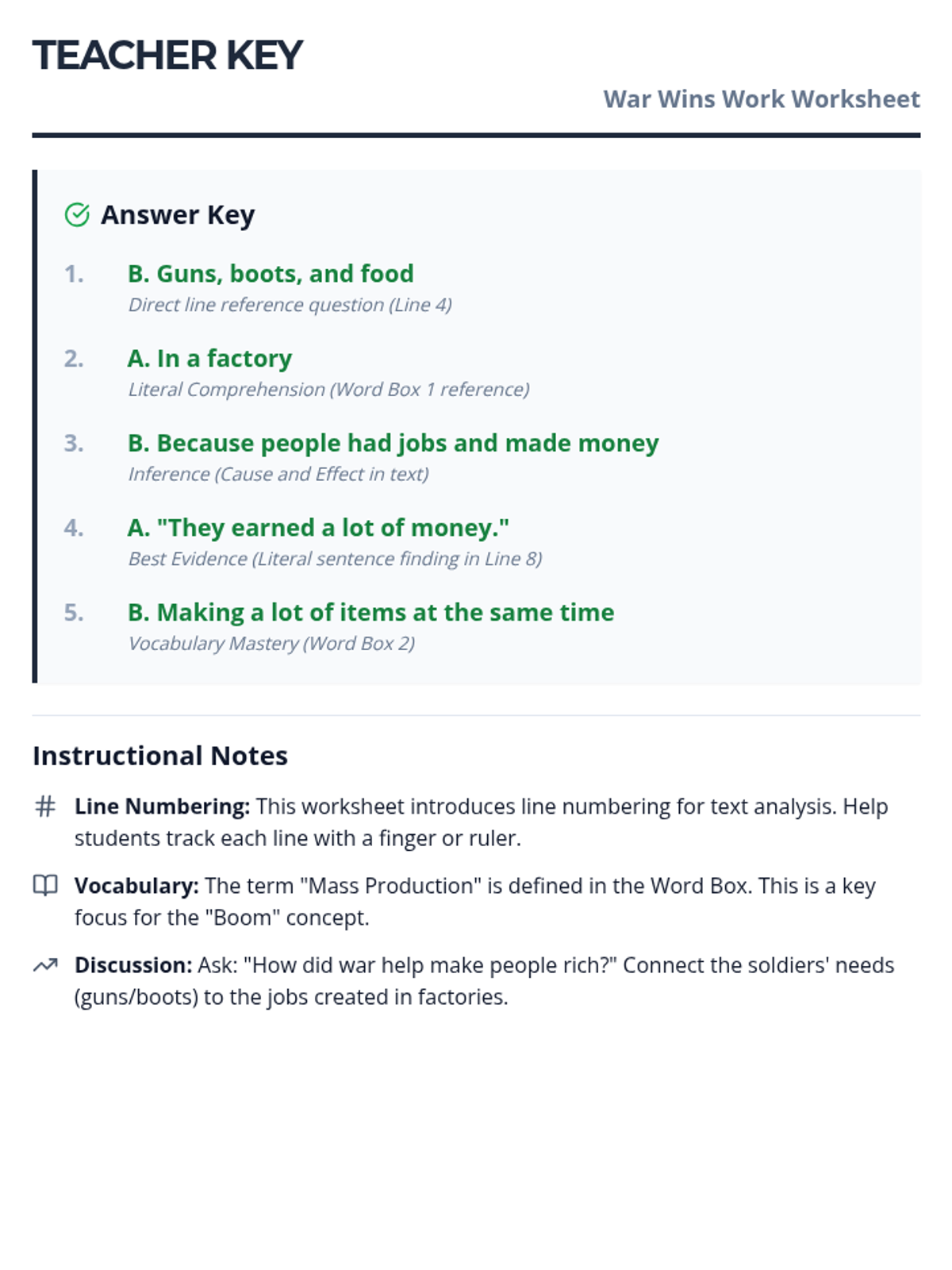Click the Vocabulary Mastery explanation note
The height and width of the screenshot is (1270, 952).
pyautogui.click(x=271, y=644)
